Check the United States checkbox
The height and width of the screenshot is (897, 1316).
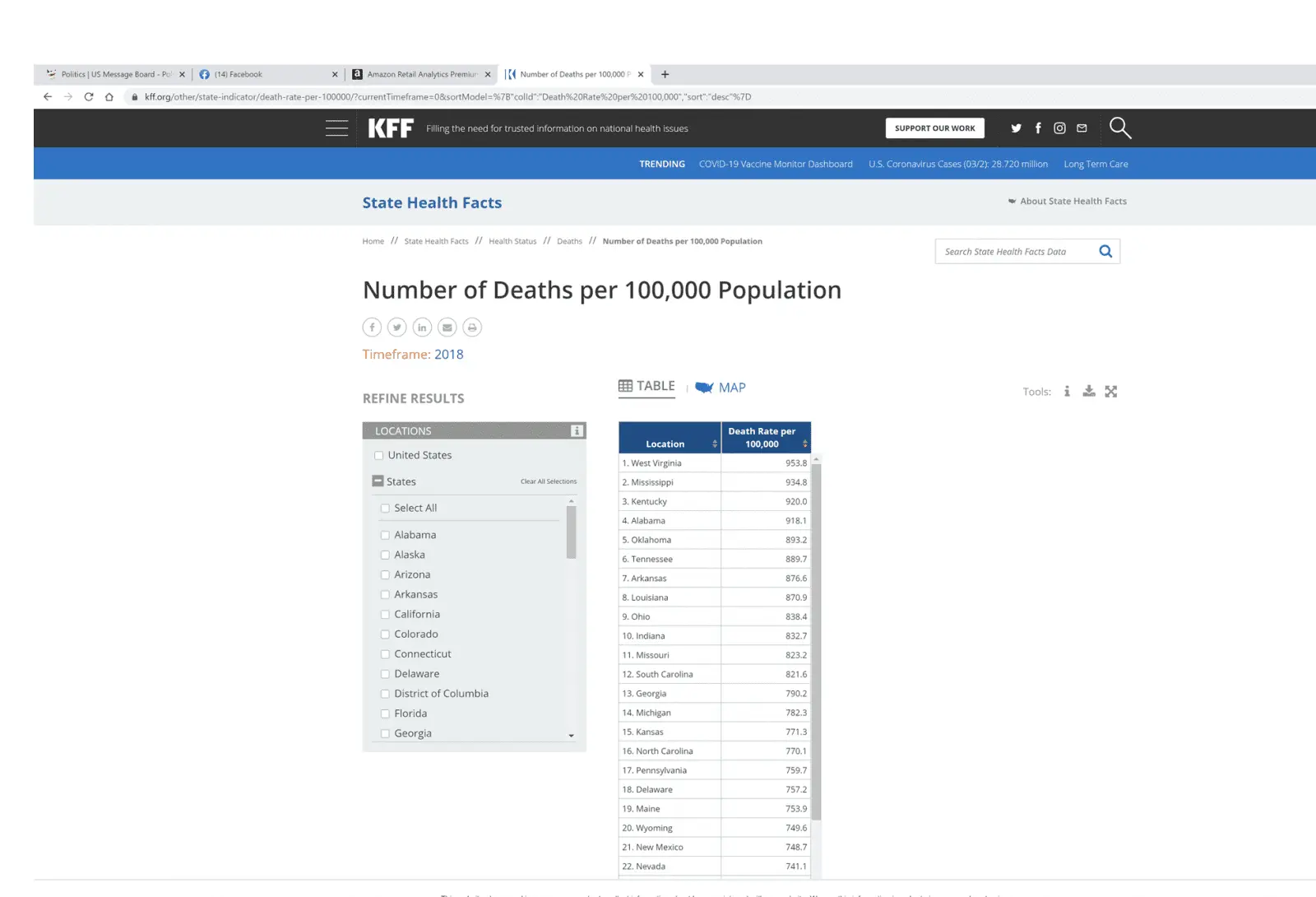[x=379, y=456]
